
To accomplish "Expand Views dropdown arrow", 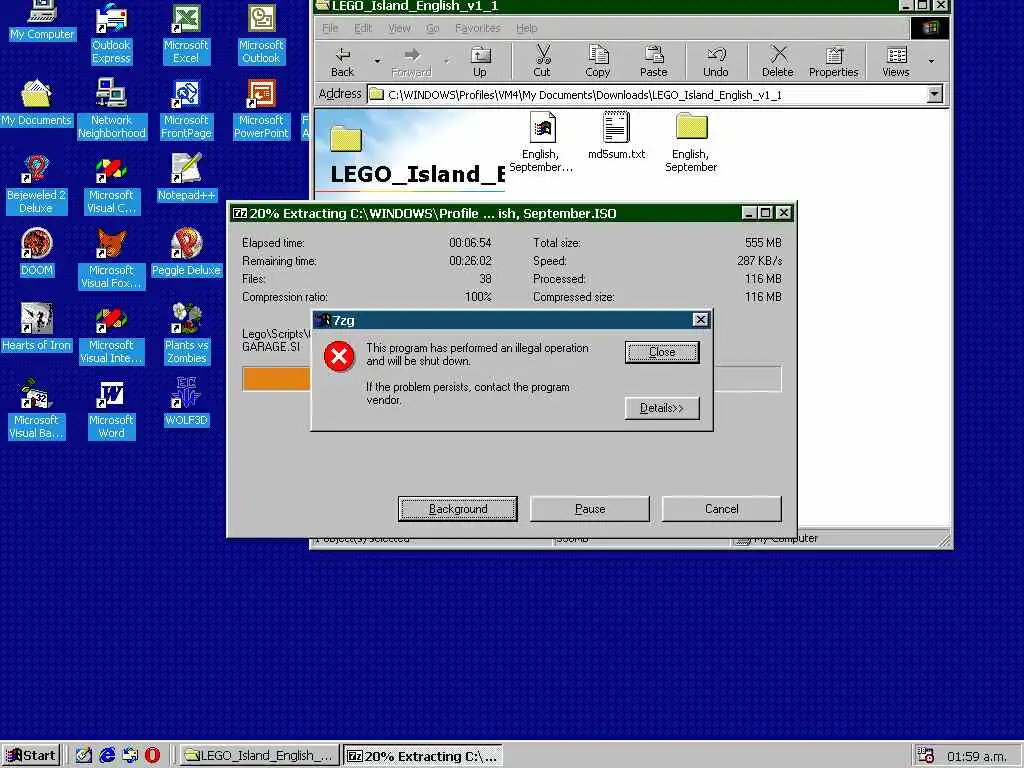I will (x=931, y=61).
